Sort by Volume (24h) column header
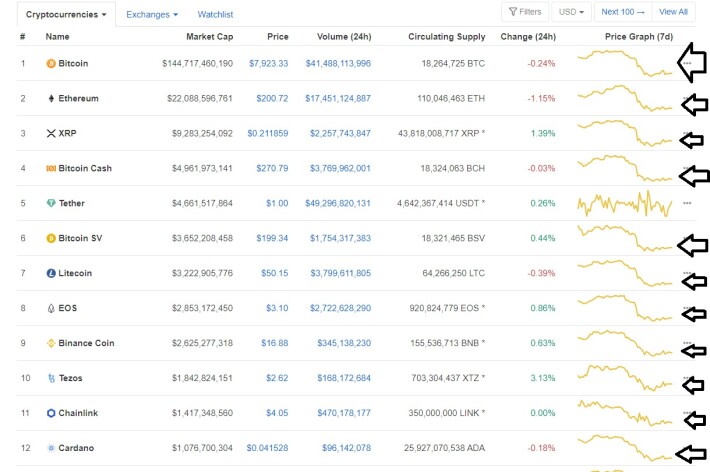This screenshot has width=710, height=472. [x=344, y=37]
